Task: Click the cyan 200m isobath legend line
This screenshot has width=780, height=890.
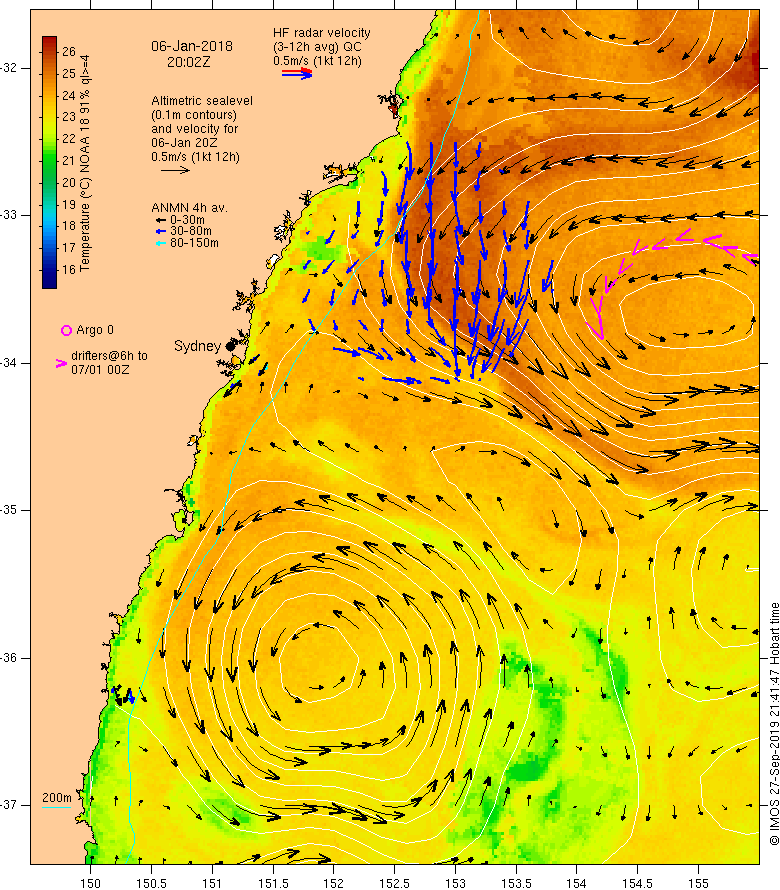Action: (x=56, y=807)
